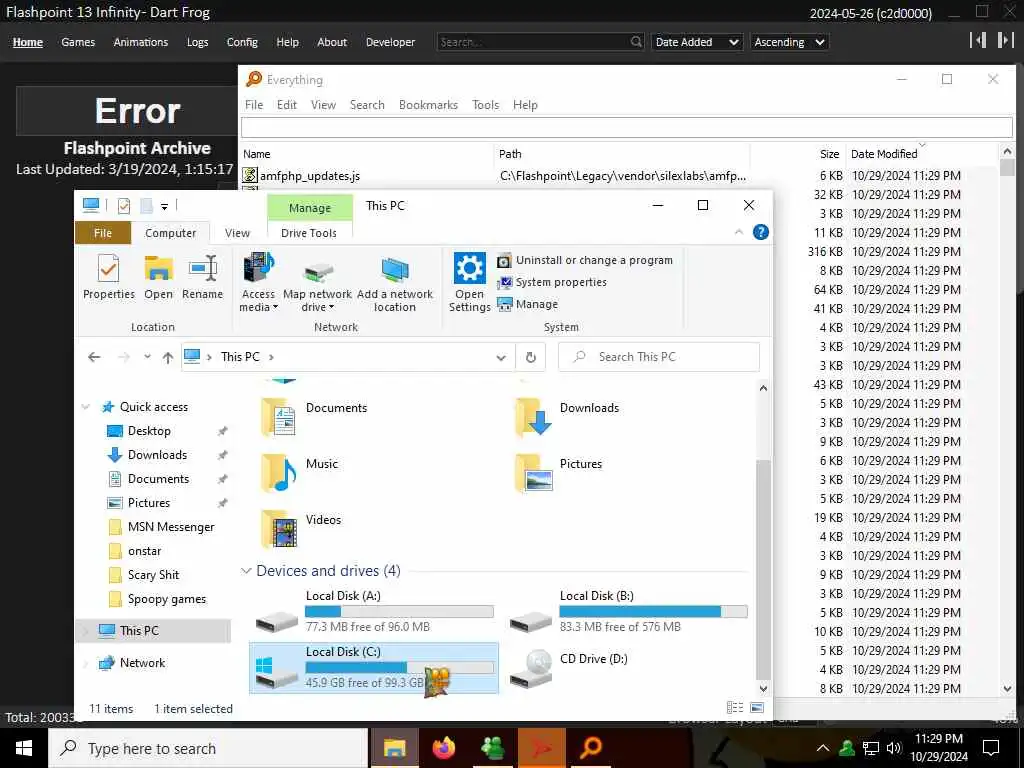Show hidden system tray icons
This screenshot has height=768, width=1024.
point(823,748)
